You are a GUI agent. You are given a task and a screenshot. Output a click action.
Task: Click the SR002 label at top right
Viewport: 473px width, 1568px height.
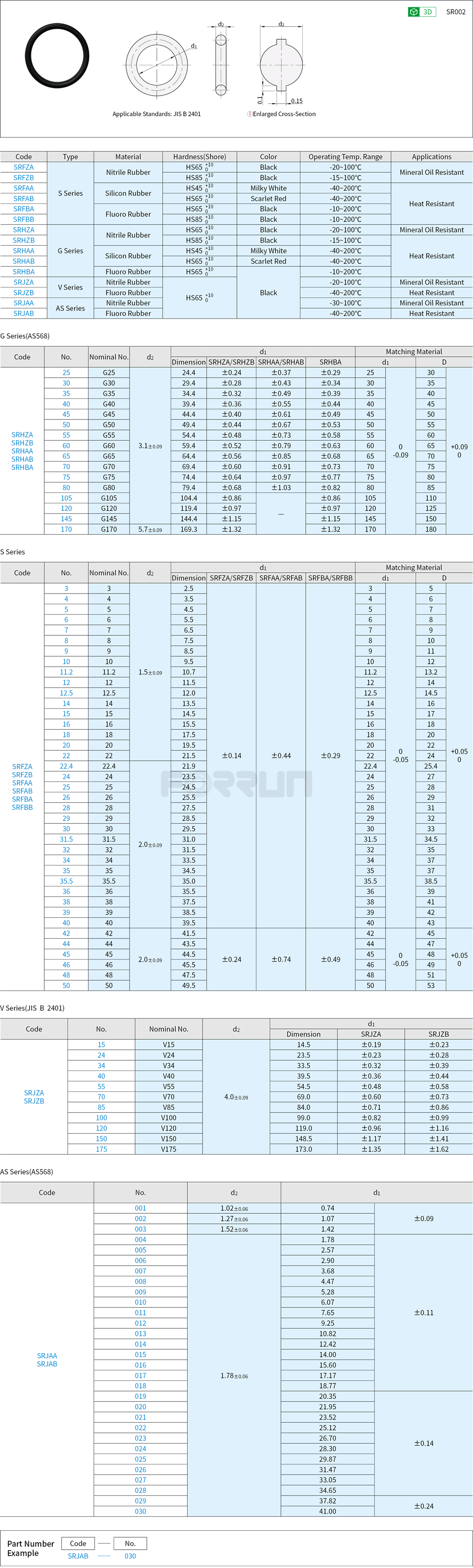(x=455, y=11)
